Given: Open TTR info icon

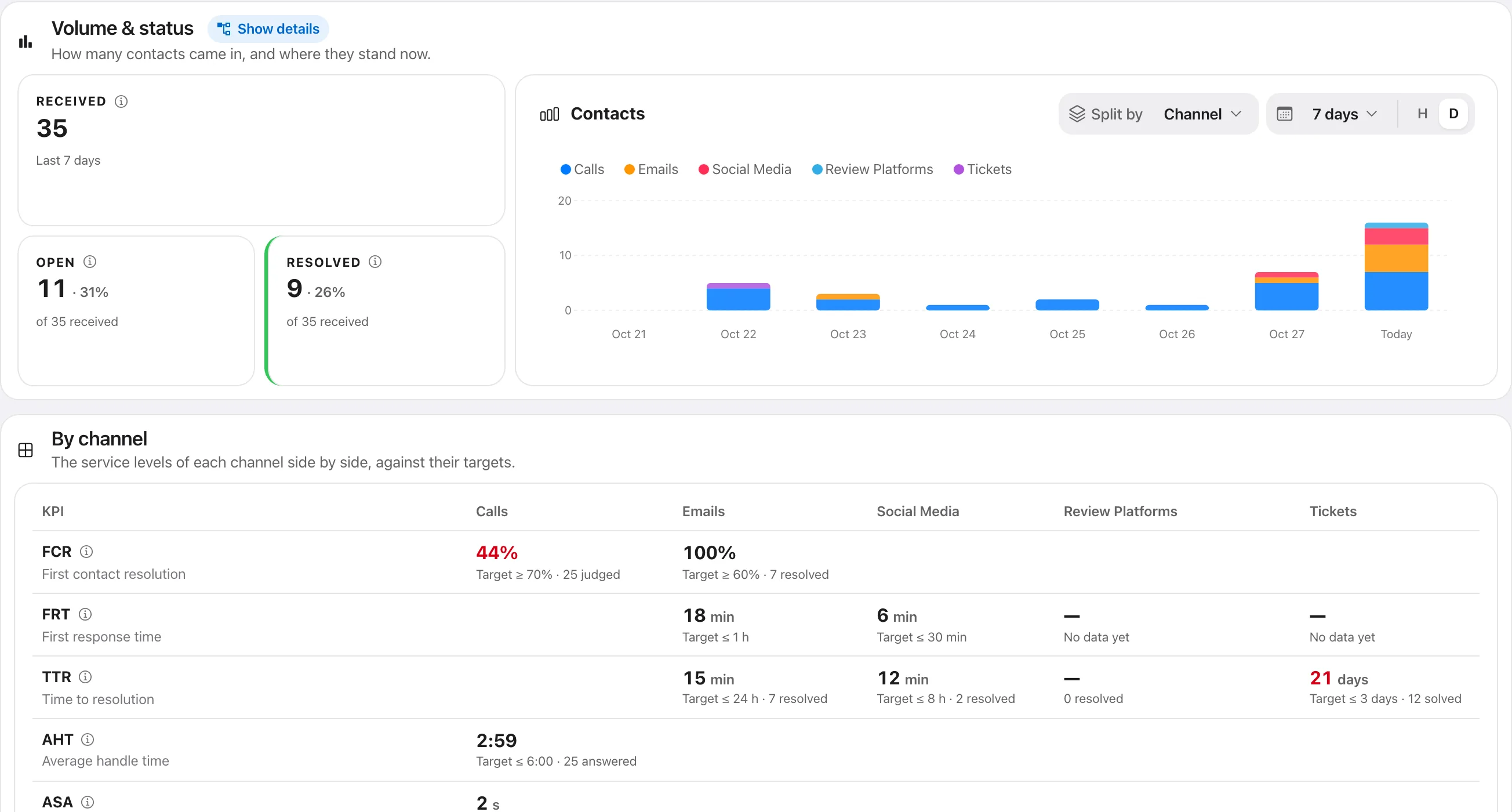Looking at the screenshot, I should click(85, 677).
